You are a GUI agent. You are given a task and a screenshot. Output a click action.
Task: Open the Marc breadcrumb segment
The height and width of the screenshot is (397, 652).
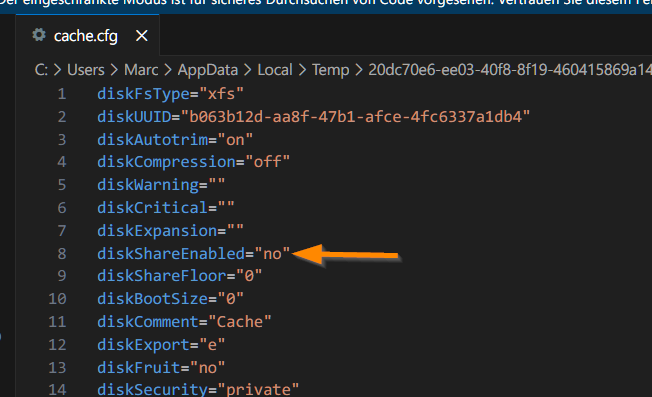click(x=141, y=70)
